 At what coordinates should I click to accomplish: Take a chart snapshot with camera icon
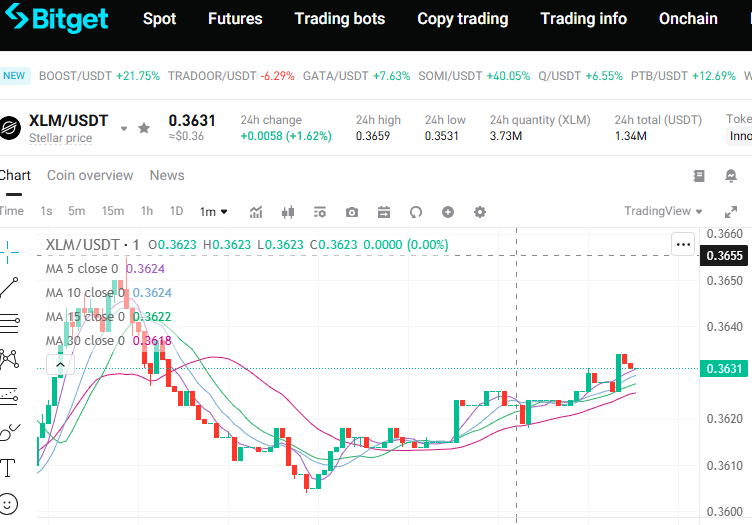click(352, 212)
